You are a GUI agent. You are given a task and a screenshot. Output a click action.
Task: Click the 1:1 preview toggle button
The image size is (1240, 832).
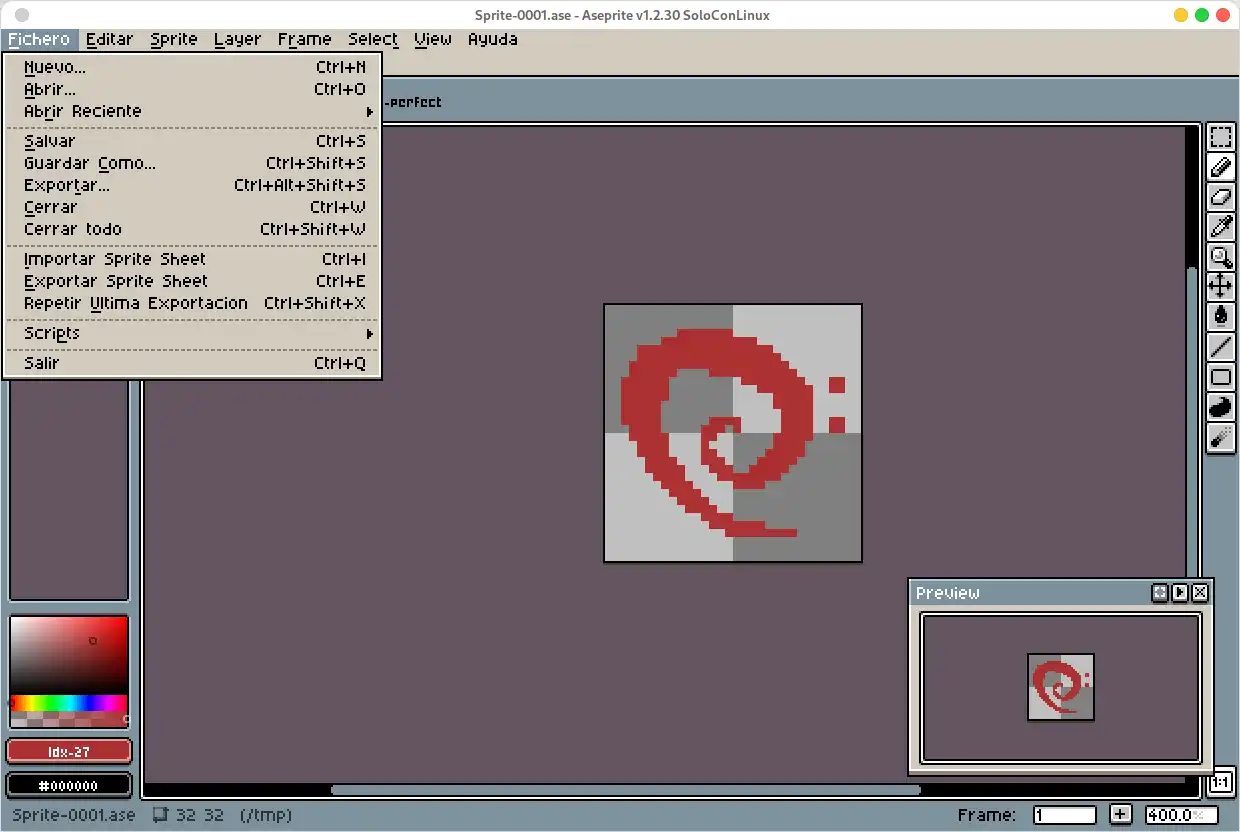click(x=1220, y=783)
